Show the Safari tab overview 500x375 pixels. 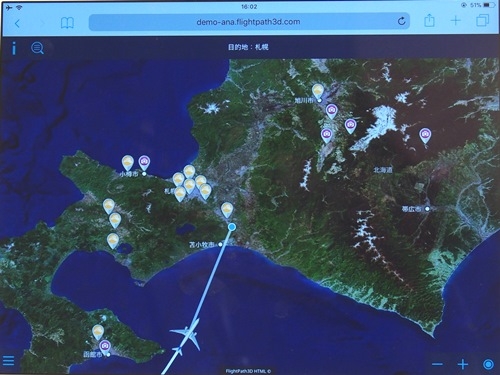tap(482, 20)
